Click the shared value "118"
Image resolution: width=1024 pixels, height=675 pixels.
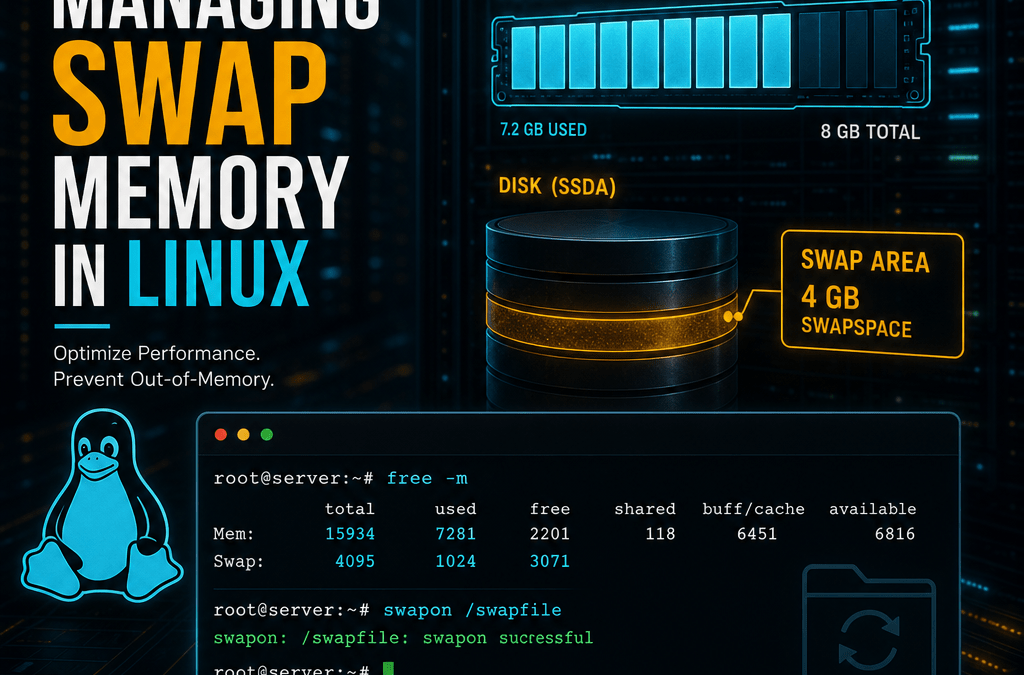(x=660, y=534)
